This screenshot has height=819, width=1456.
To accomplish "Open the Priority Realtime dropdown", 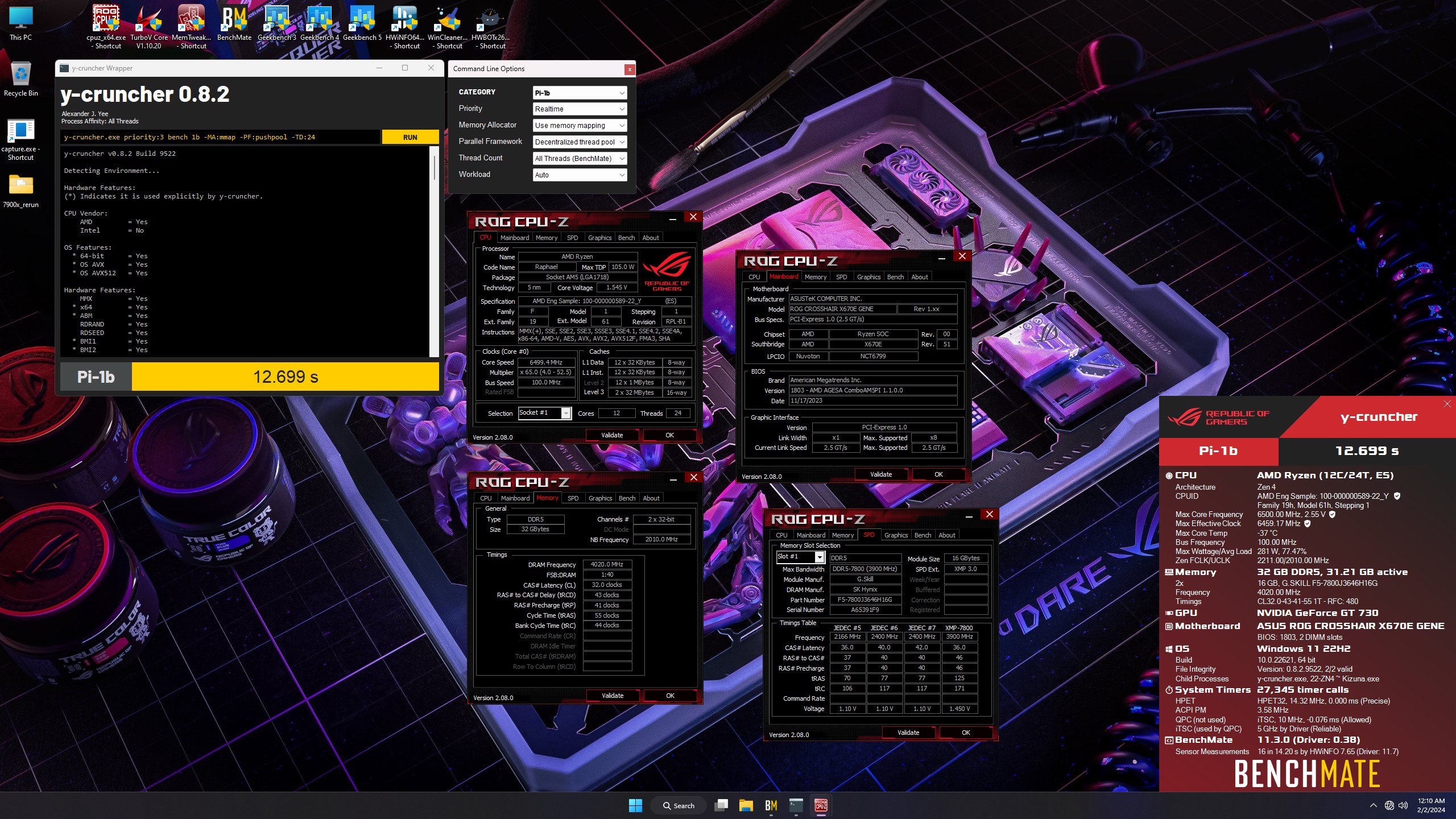I will point(580,109).
